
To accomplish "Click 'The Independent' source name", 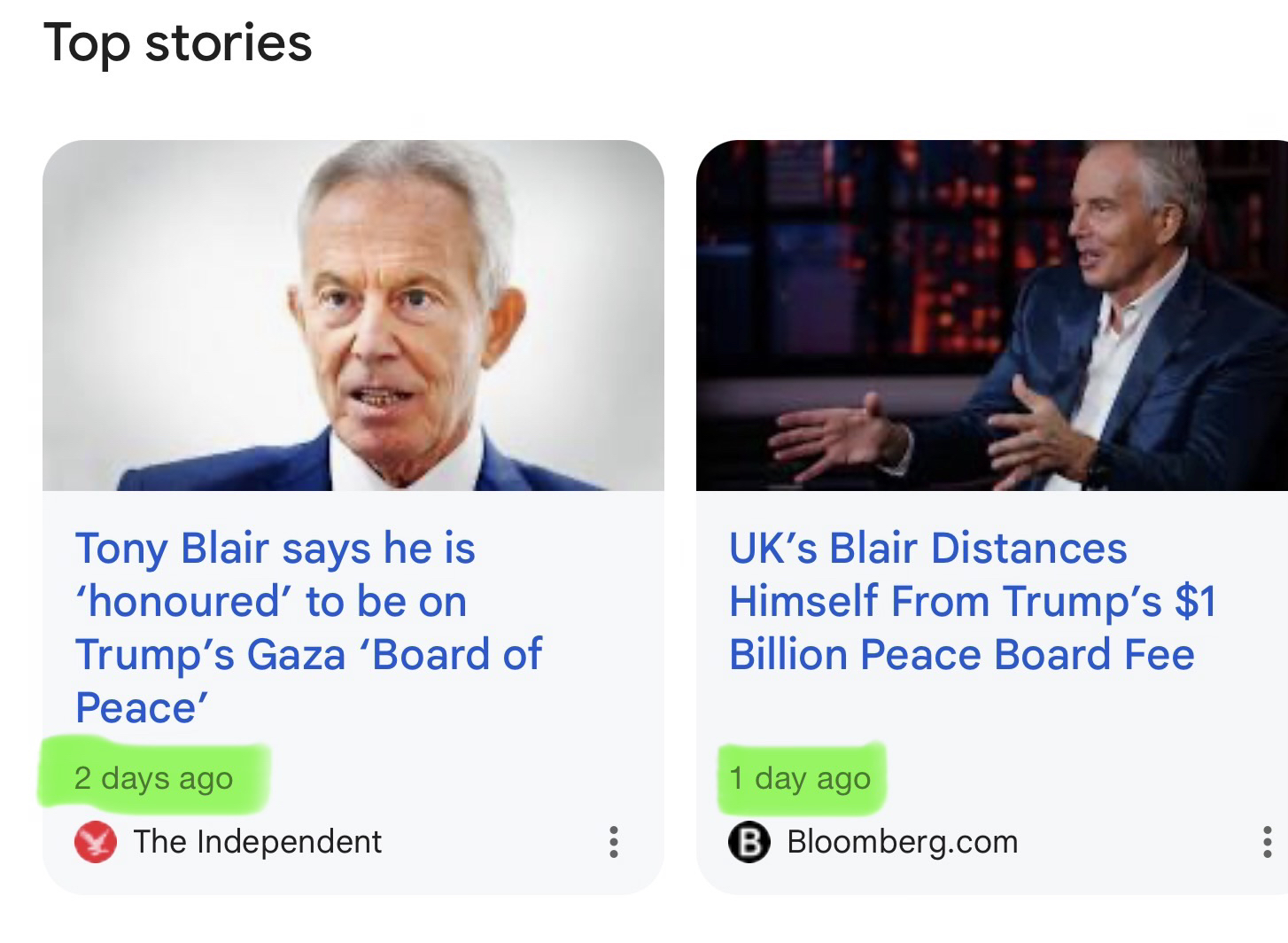I will [x=257, y=842].
